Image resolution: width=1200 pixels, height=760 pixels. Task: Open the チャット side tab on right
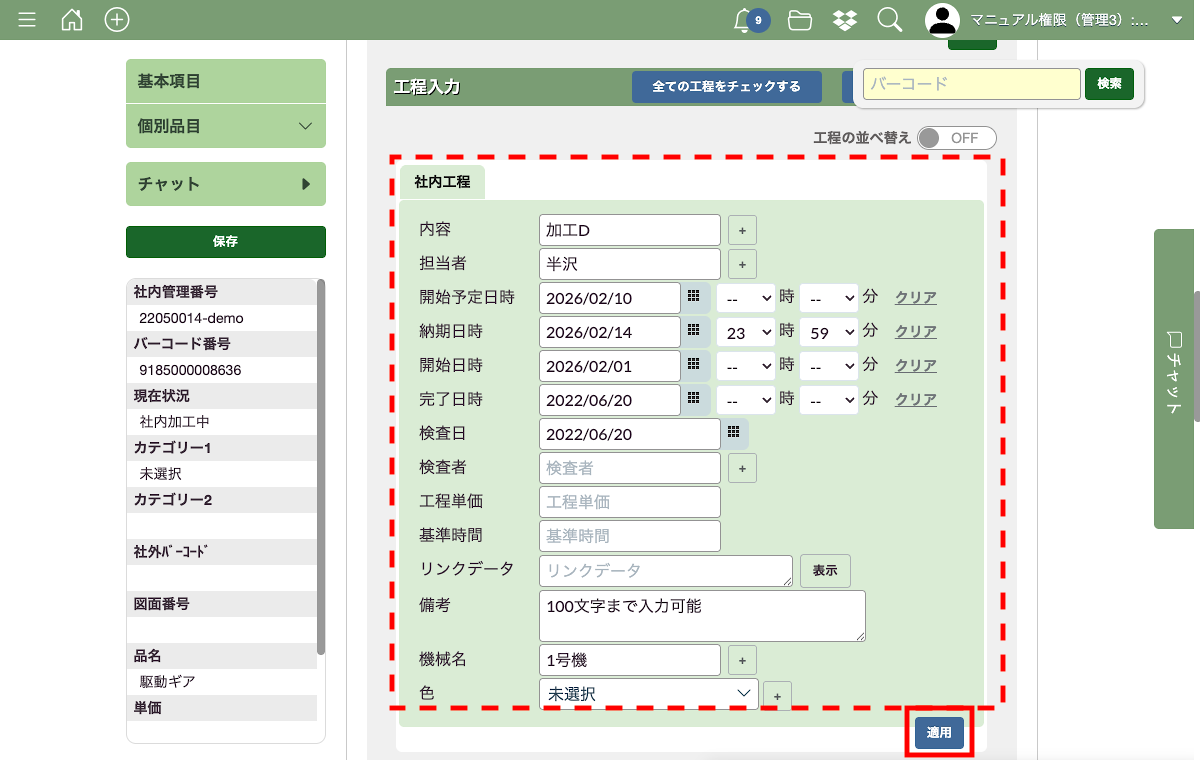pyautogui.click(x=1176, y=379)
